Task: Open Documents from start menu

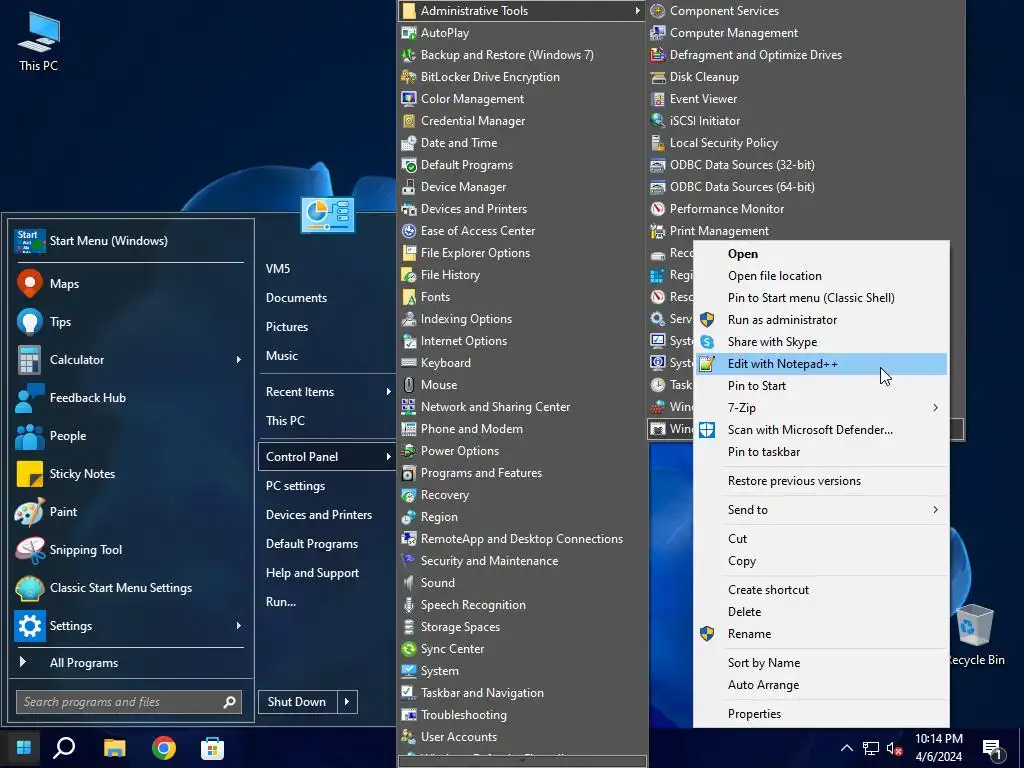Action: tap(327, 298)
